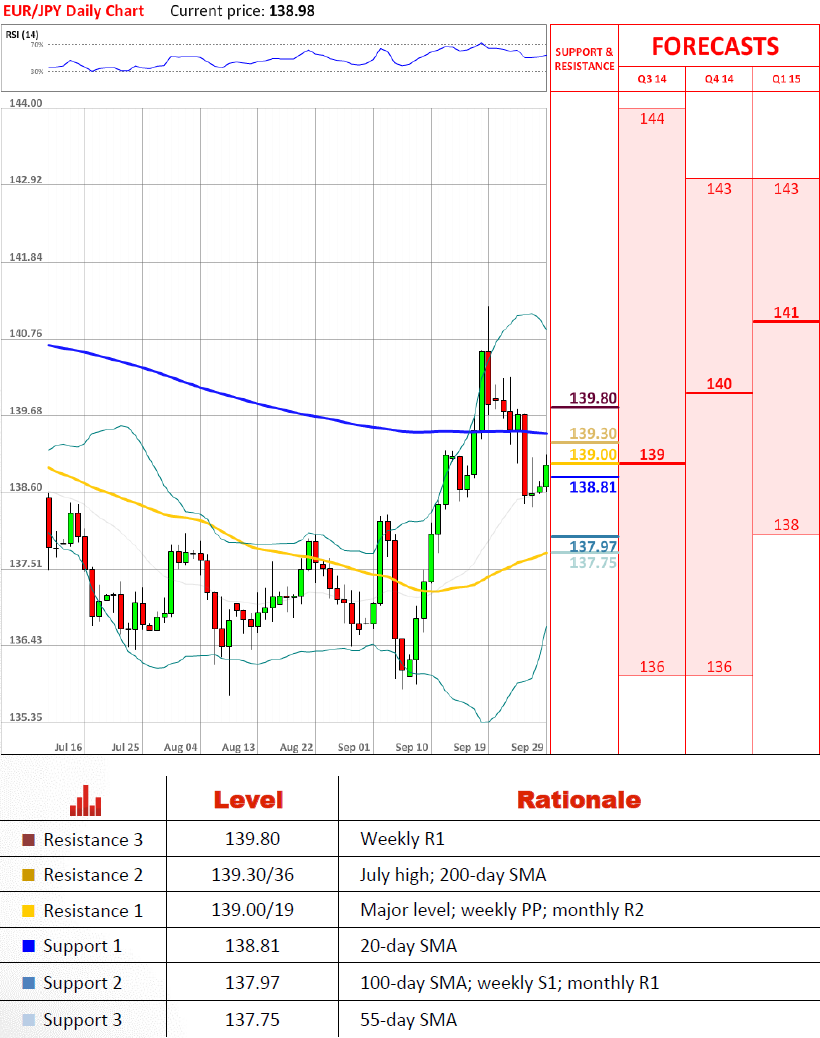Image resolution: width=820 pixels, height=1038 pixels.
Task: Click the Rationale table column header
Action: click(x=579, y=800)
